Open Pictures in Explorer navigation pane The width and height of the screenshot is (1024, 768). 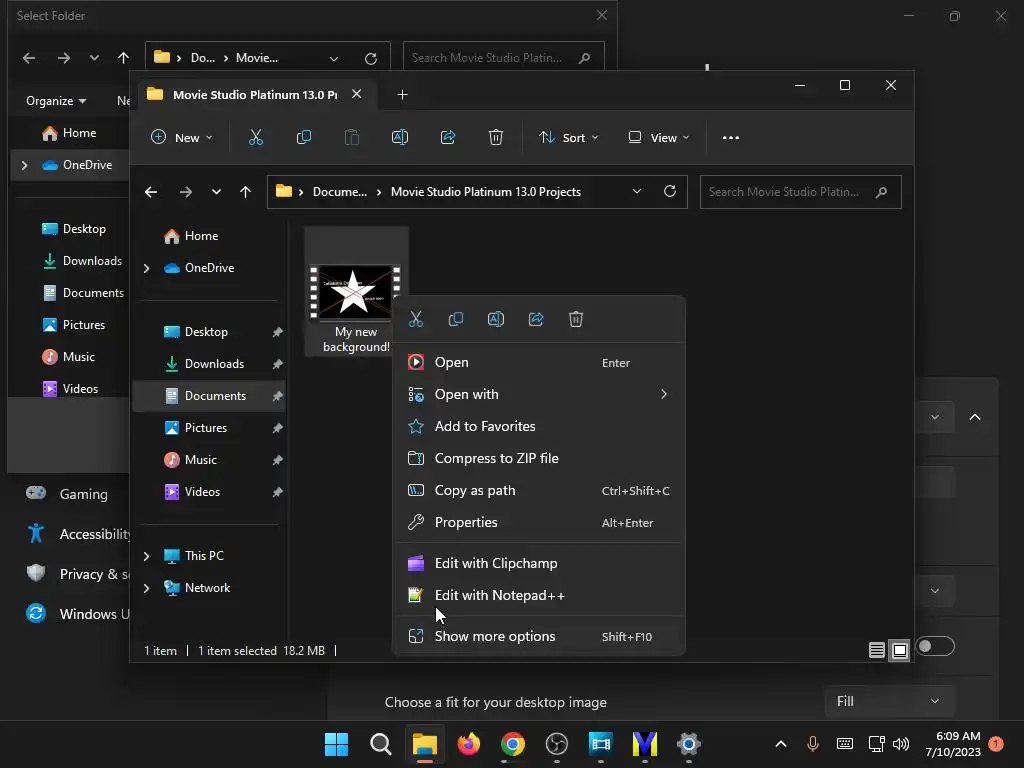[209, 428]
